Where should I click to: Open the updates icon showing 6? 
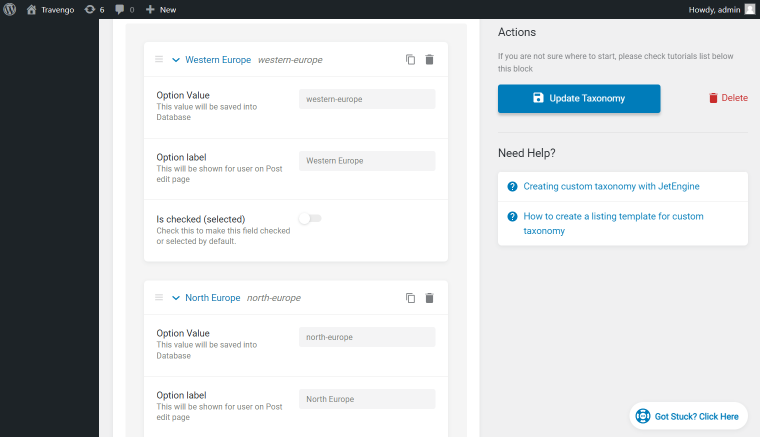[90, 9]
